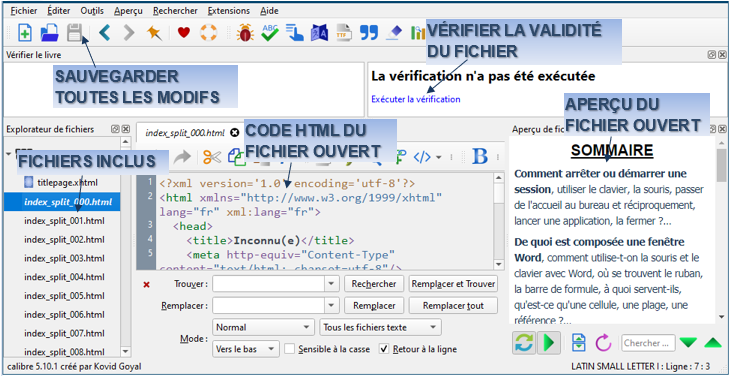Click the Rechercher button in the find panel
The height and width of the screenshot is (376, 732).
[x=374, y=284]
